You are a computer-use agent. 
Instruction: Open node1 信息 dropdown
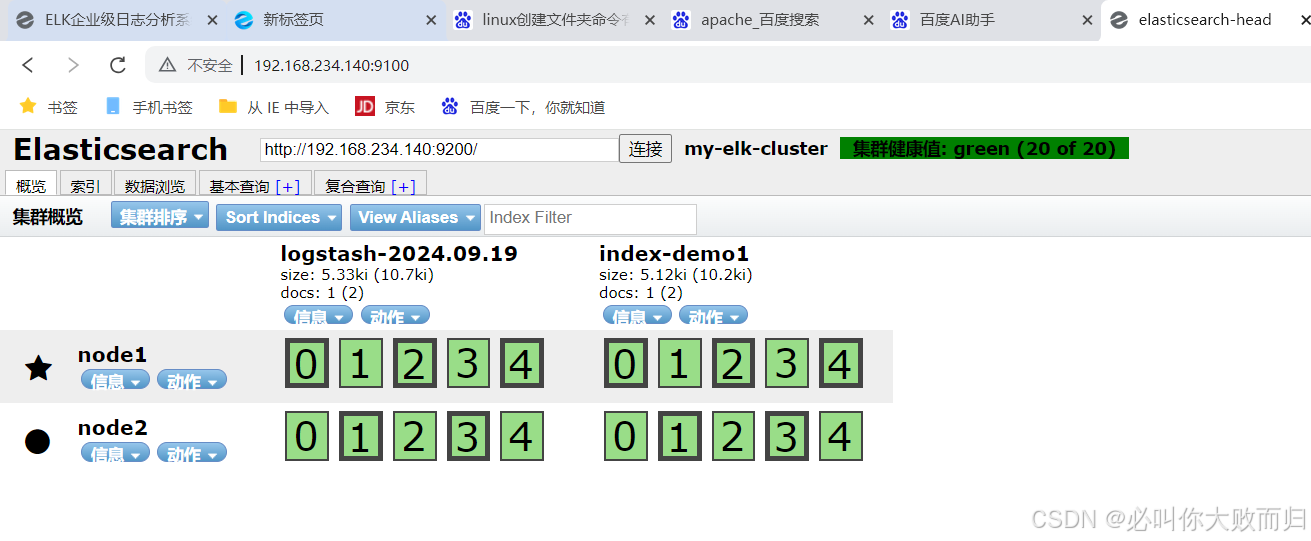(x=115, y=380)
